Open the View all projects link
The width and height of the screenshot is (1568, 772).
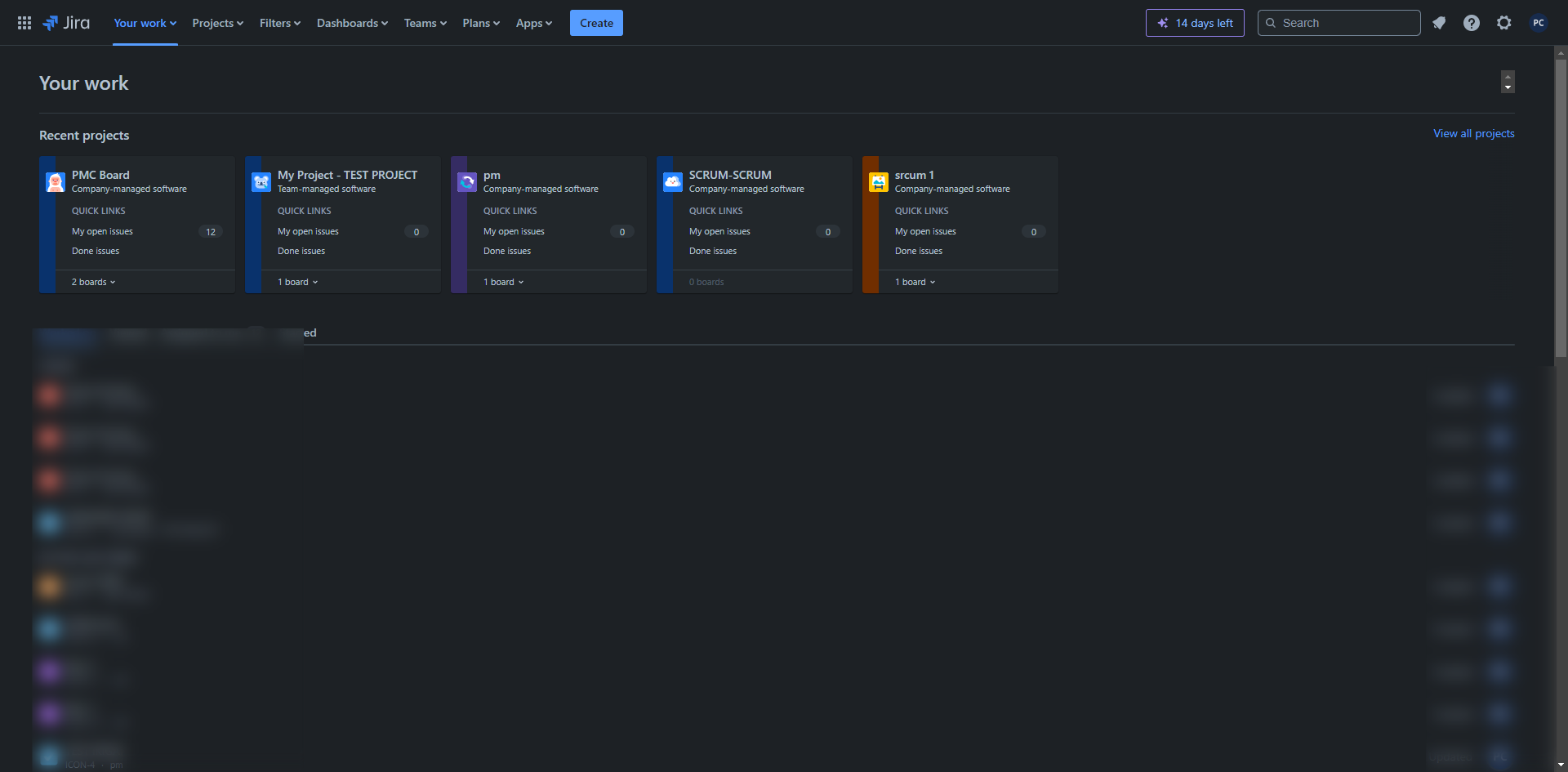pyautogui.click(x=1473, y=133)
